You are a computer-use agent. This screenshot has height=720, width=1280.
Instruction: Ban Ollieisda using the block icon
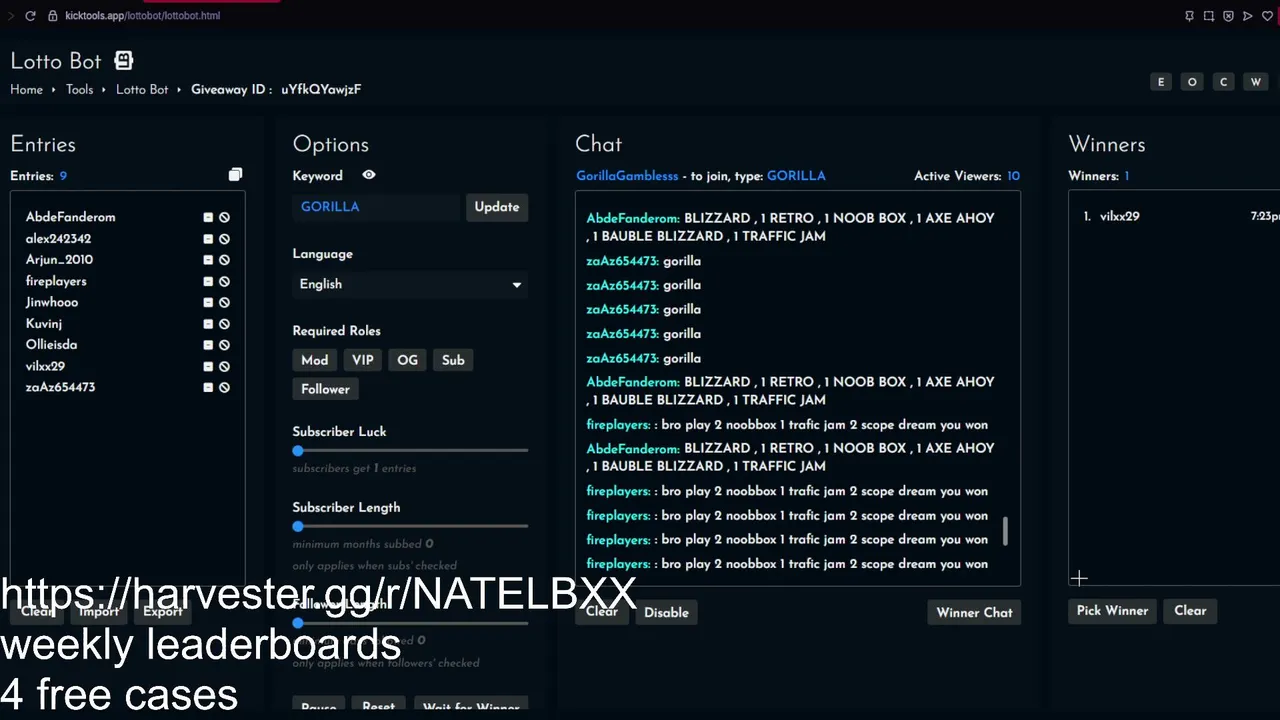pyautogui.click(x=224, y=345)
